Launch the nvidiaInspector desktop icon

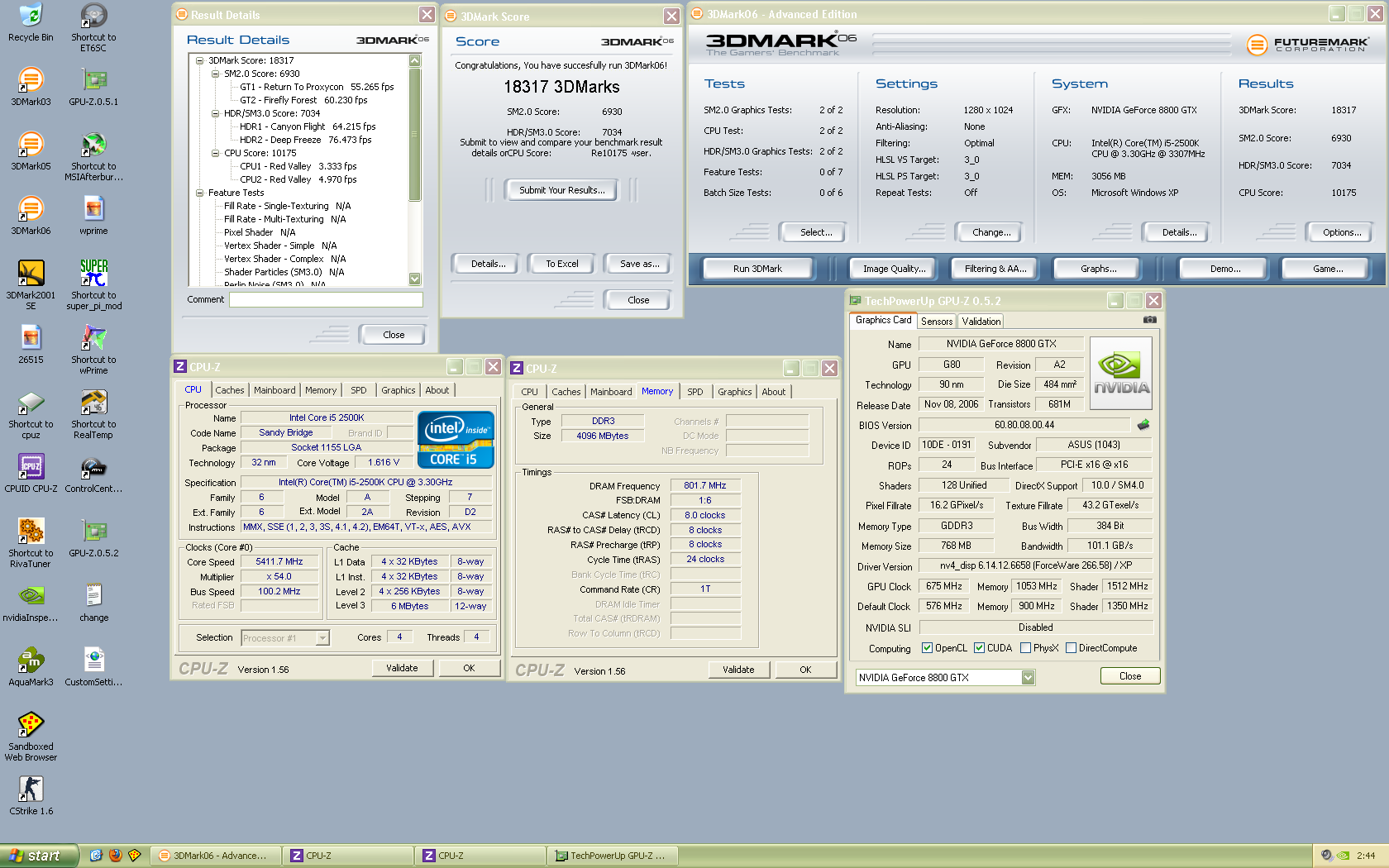coord(31,602)
